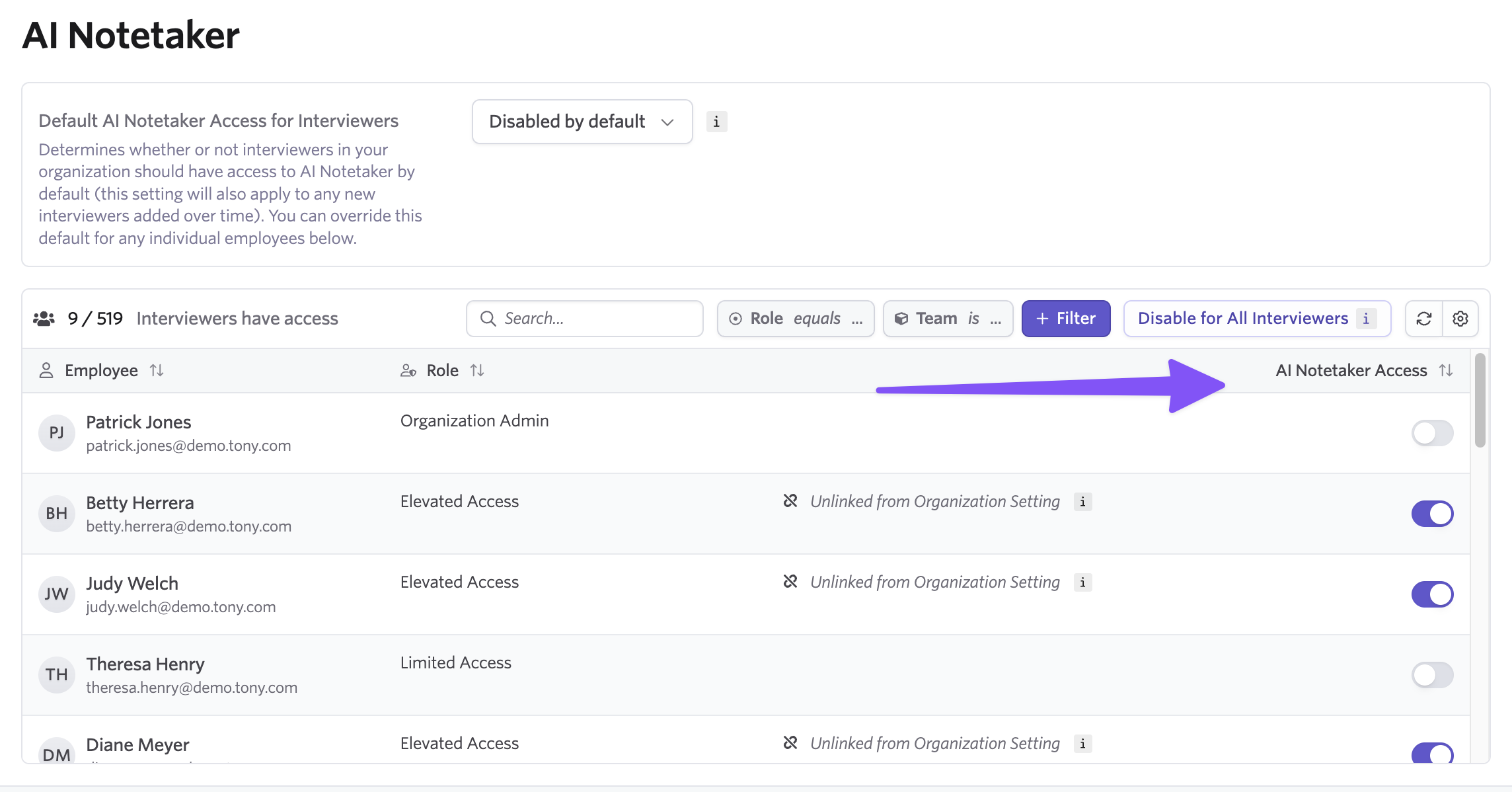Click the refresh icon in the toolbar
Screen dimensions: 1512x792
1423,319
